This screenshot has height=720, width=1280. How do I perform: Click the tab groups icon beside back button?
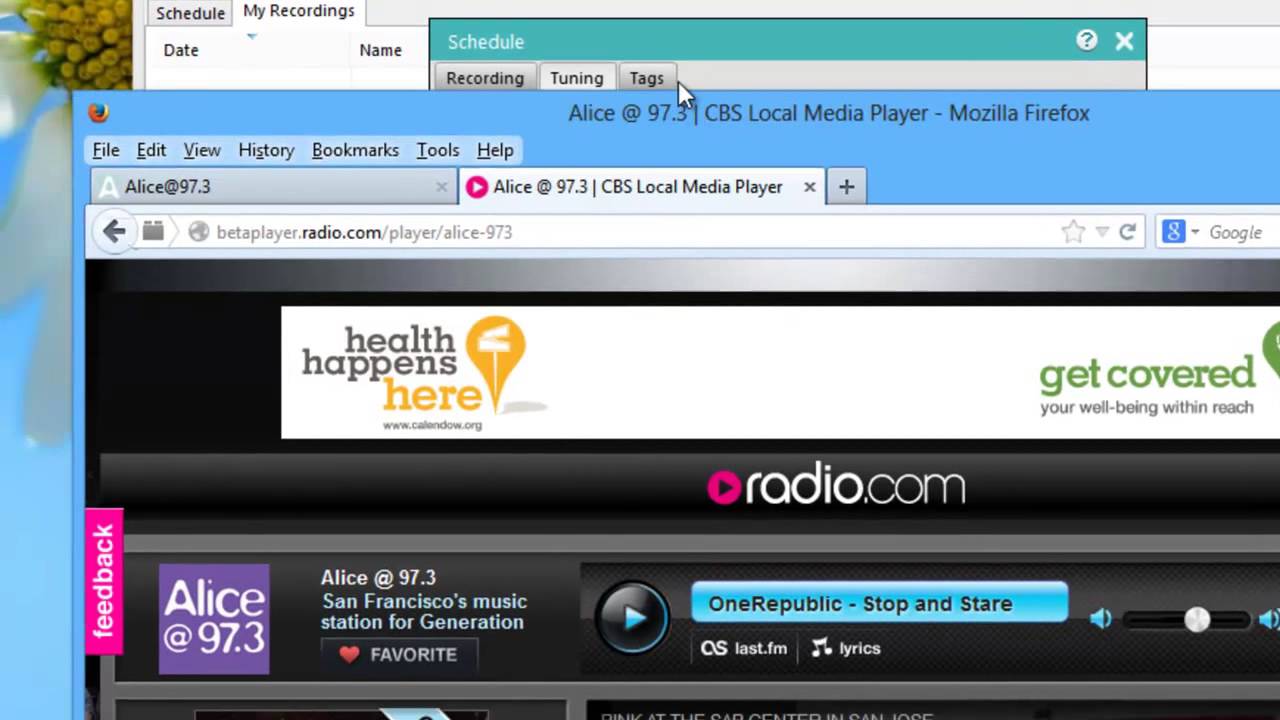(152, 232)
